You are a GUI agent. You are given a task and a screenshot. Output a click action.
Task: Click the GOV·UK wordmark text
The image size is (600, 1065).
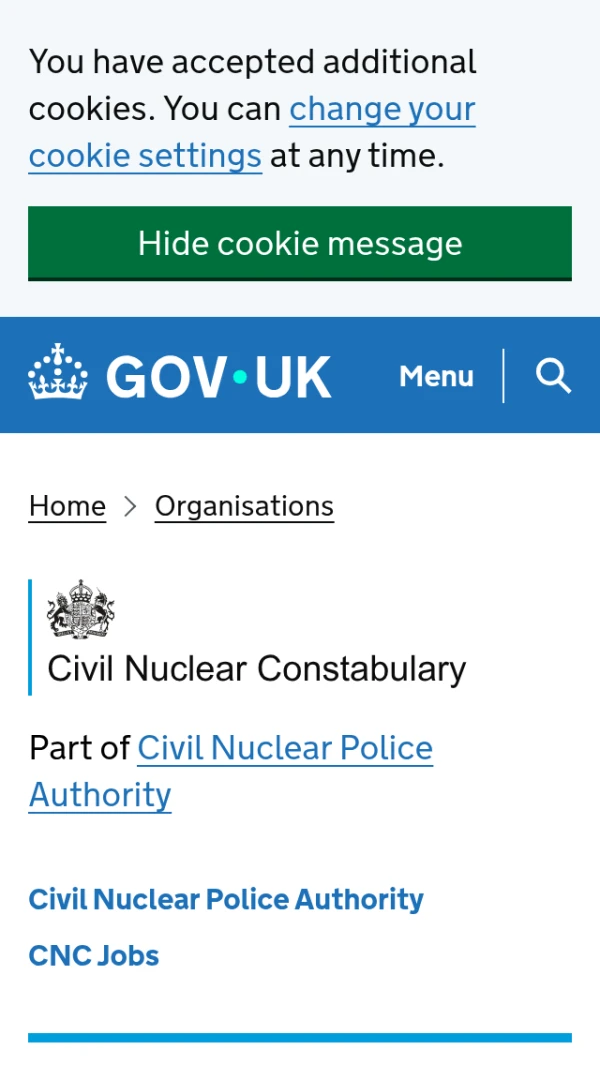click(x=218, y=377)
